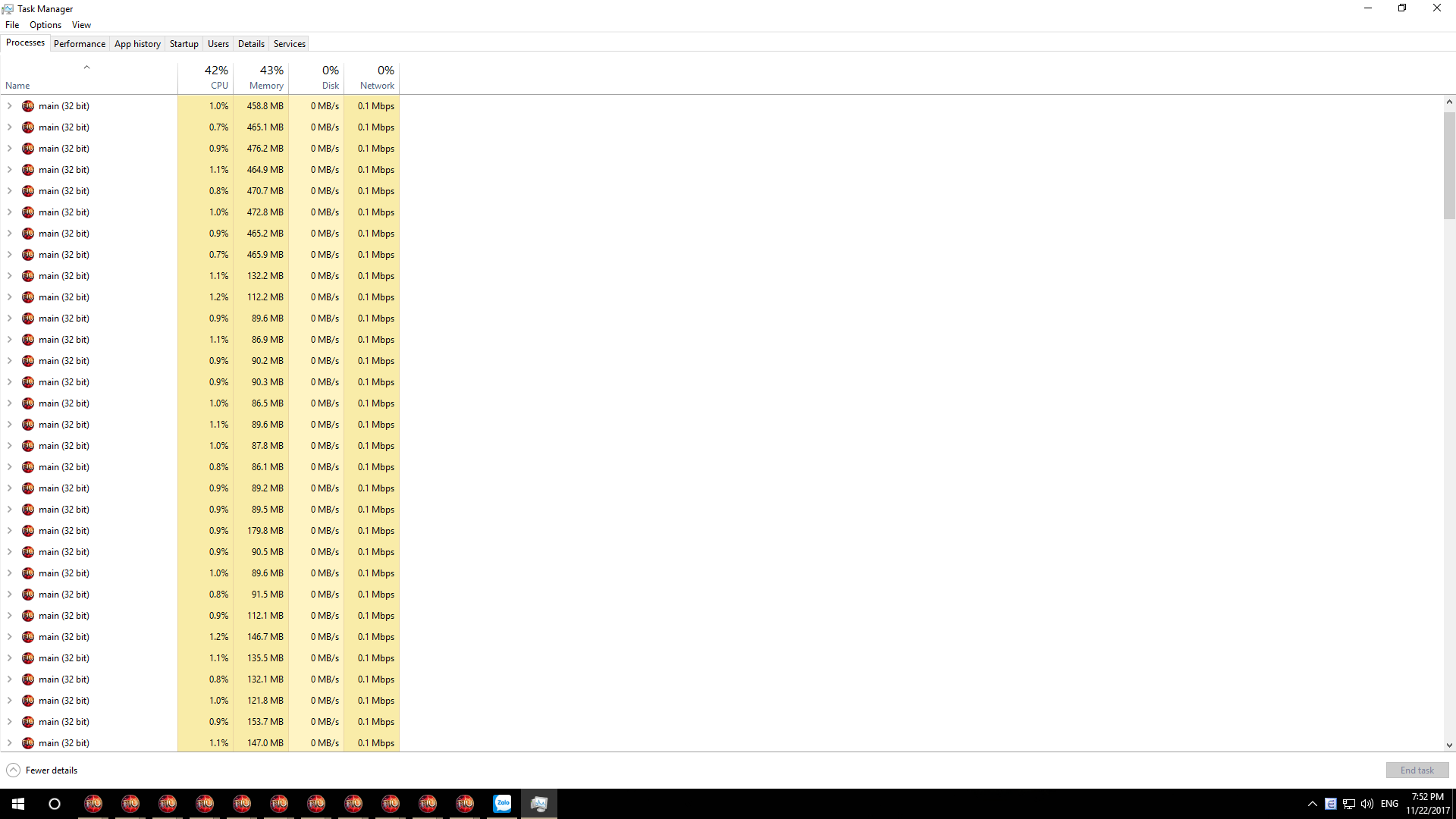
Task: Click the Fewer details link
Action: click(x=52, y=770)
